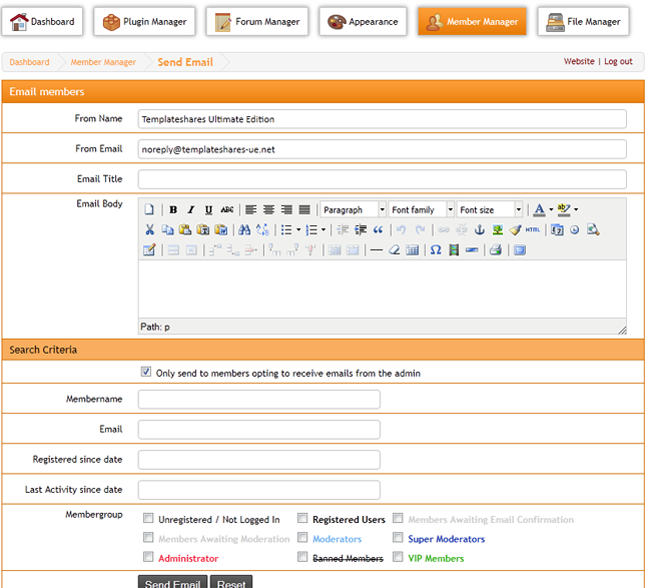Check the Banned Members membergroup
Image resolution: width=647 pixels, height=588 pixels.
[x=302, y=557]
